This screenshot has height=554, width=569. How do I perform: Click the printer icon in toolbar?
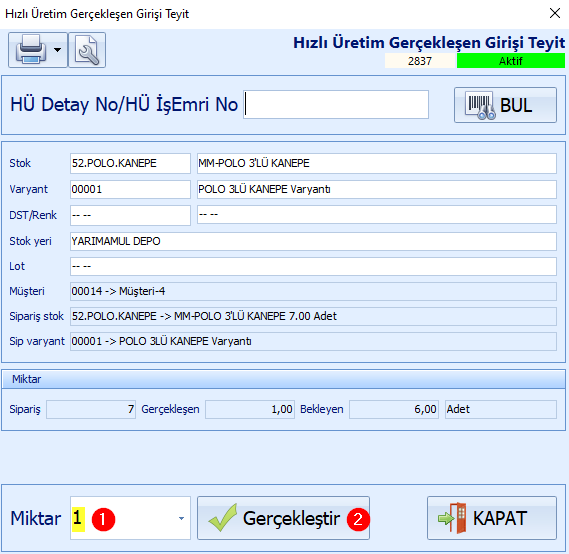[31, 50]
